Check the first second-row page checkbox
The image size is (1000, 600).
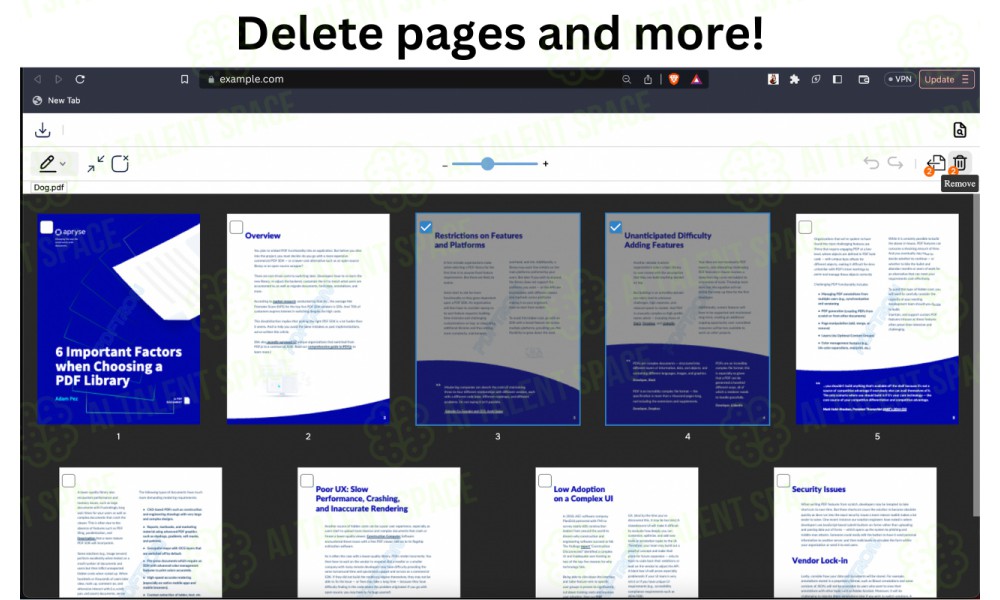tap(69, 481)
